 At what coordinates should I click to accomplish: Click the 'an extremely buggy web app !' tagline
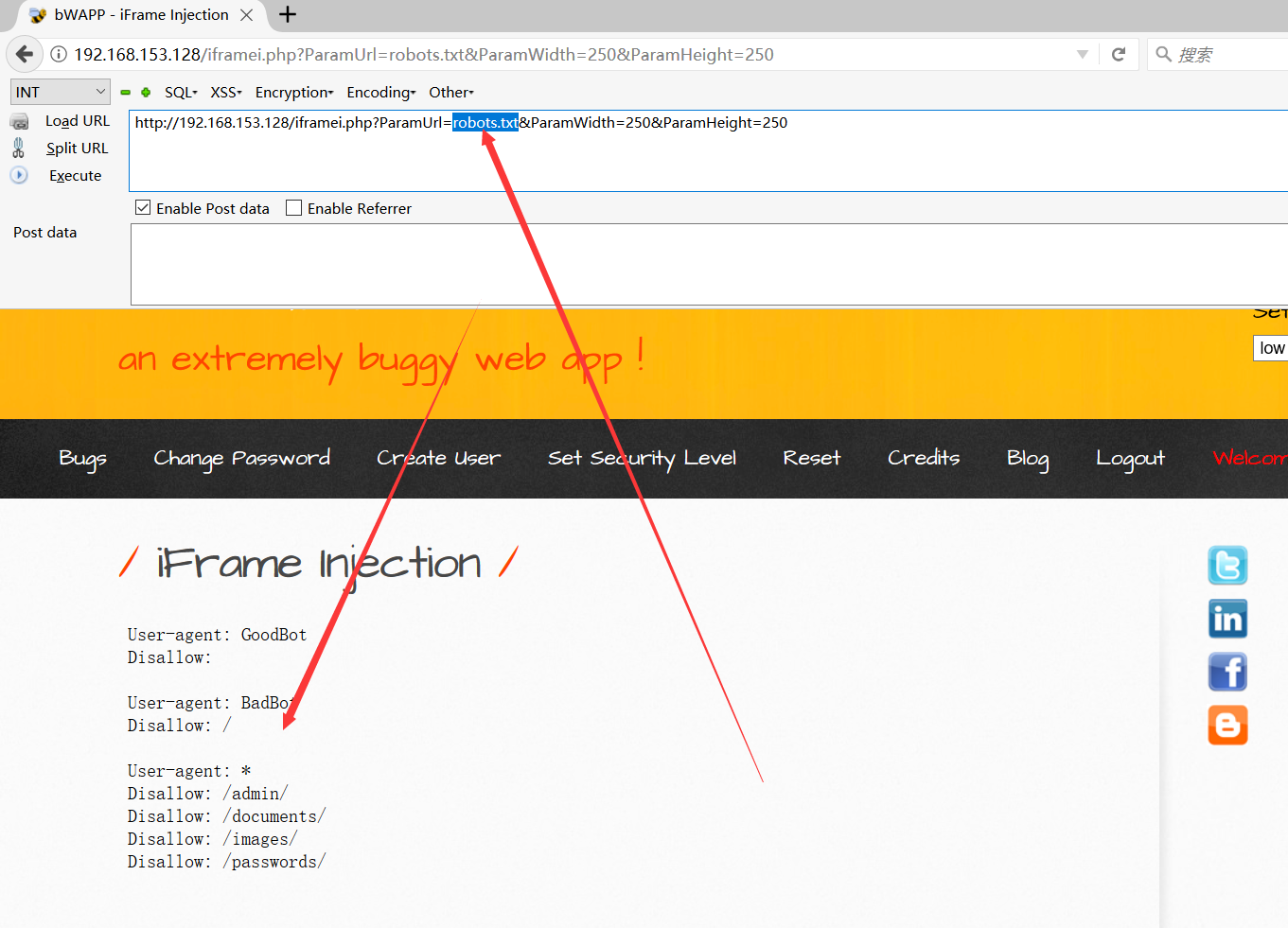[381, 359]
